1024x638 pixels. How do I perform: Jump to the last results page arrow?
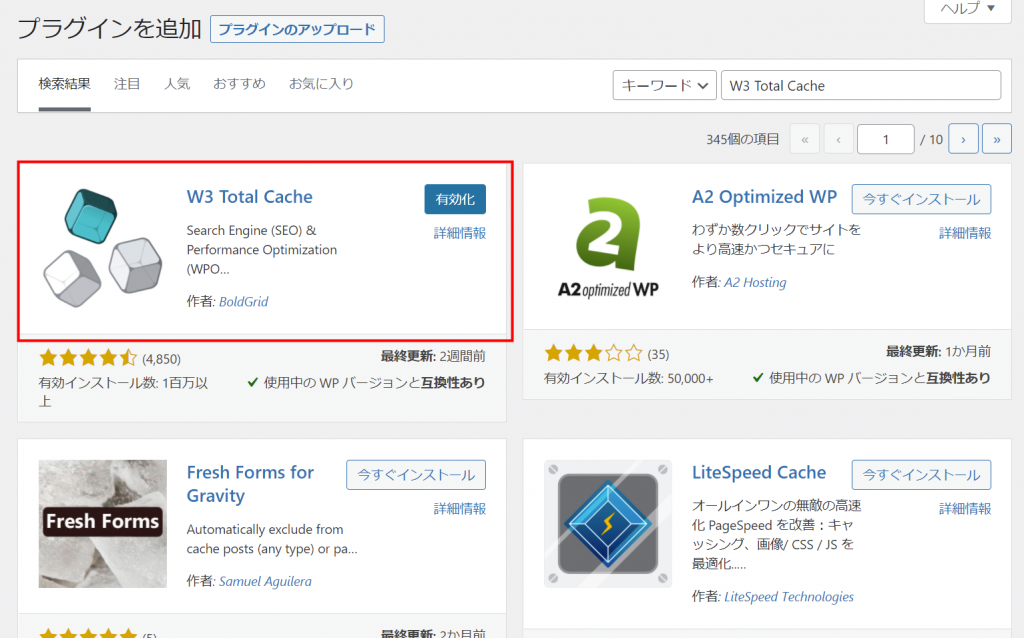coord(997,139)
